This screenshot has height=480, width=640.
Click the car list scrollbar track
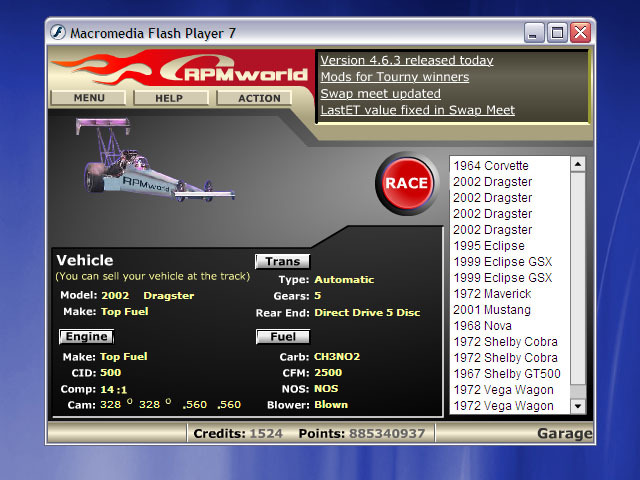578,391
